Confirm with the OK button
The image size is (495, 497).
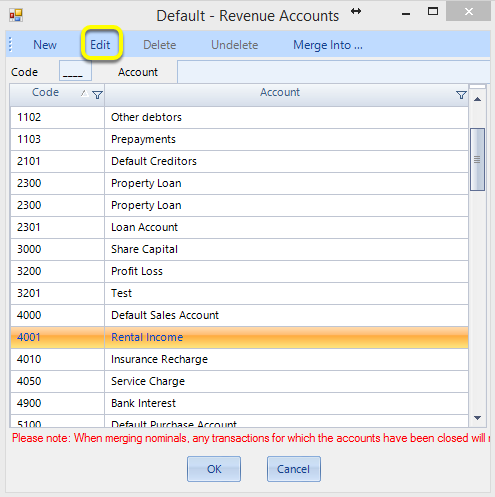pos(214,469)
